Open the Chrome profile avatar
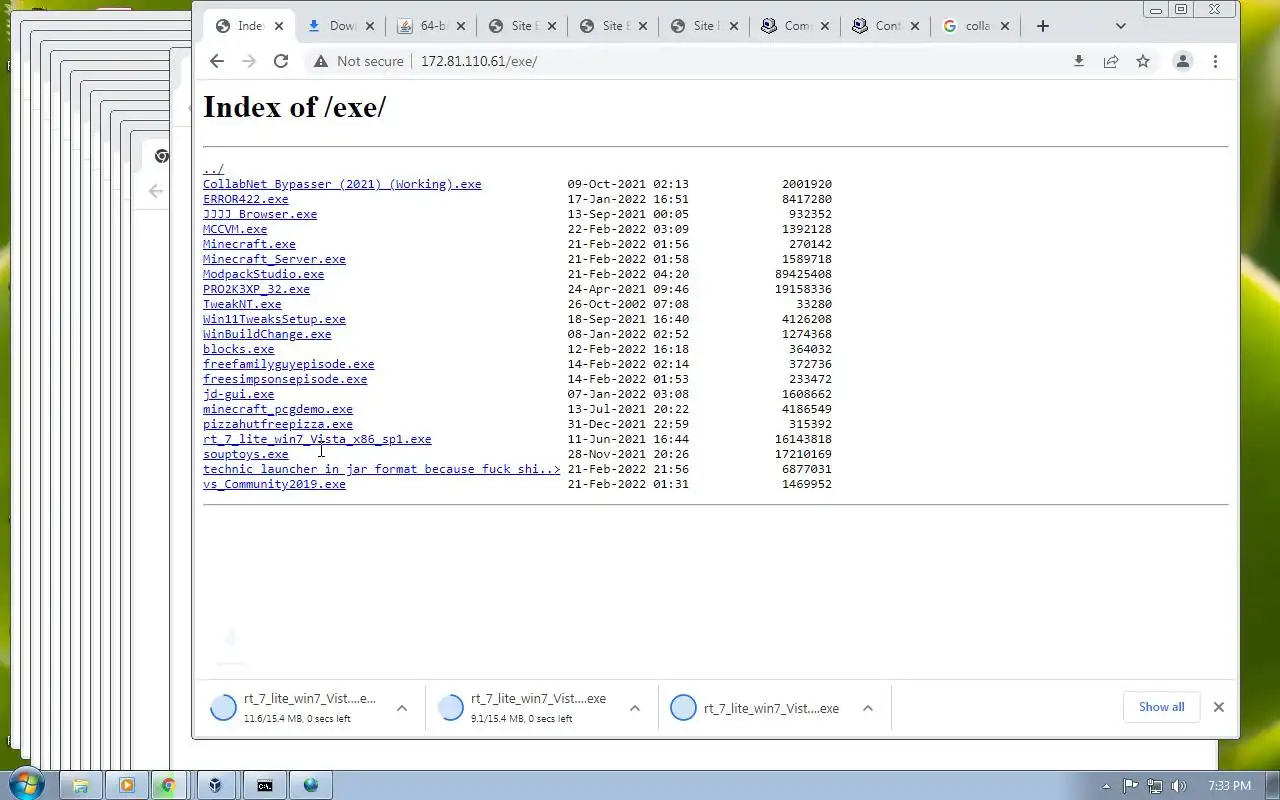The image size is (1280, 800). pos(1183,61)
